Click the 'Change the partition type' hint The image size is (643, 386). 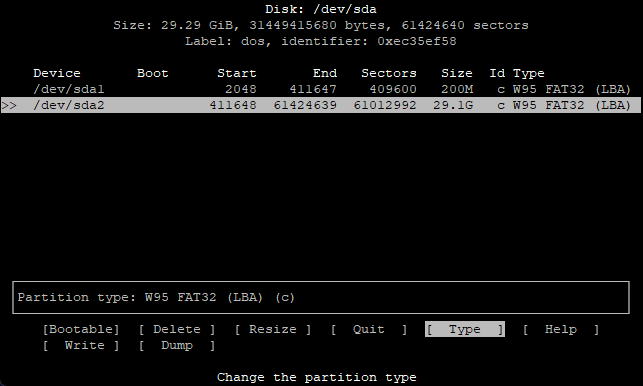317,377
